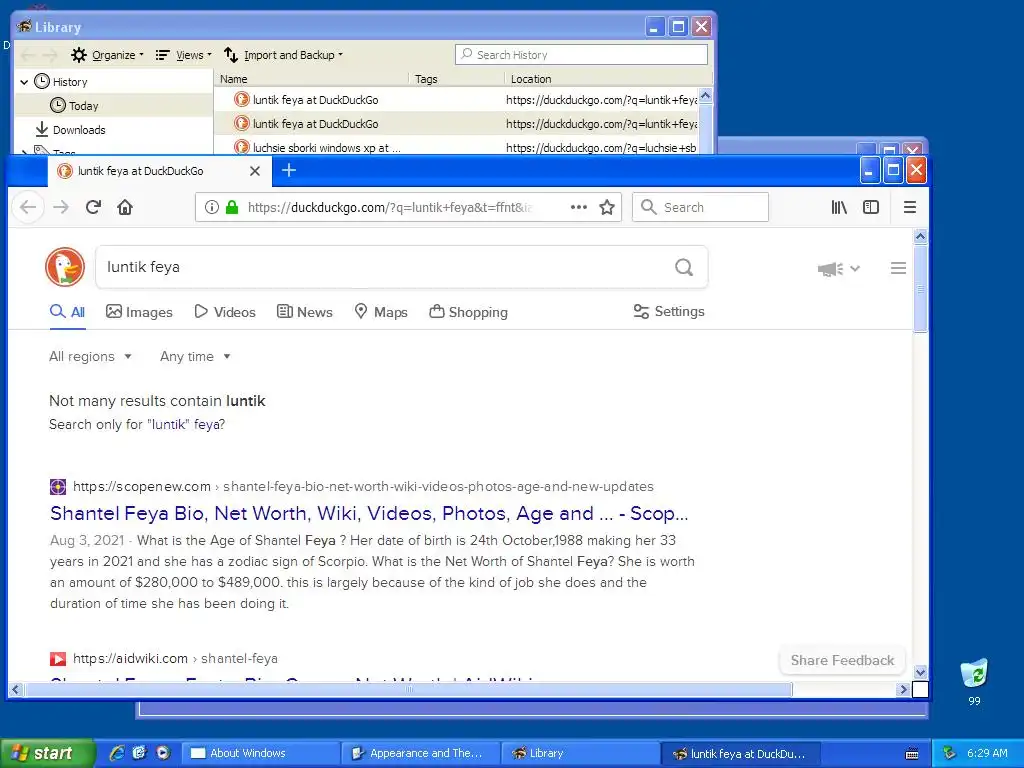Launch Windows Media Player from quick launch
1024x768 pixels.
click(163, 753)
